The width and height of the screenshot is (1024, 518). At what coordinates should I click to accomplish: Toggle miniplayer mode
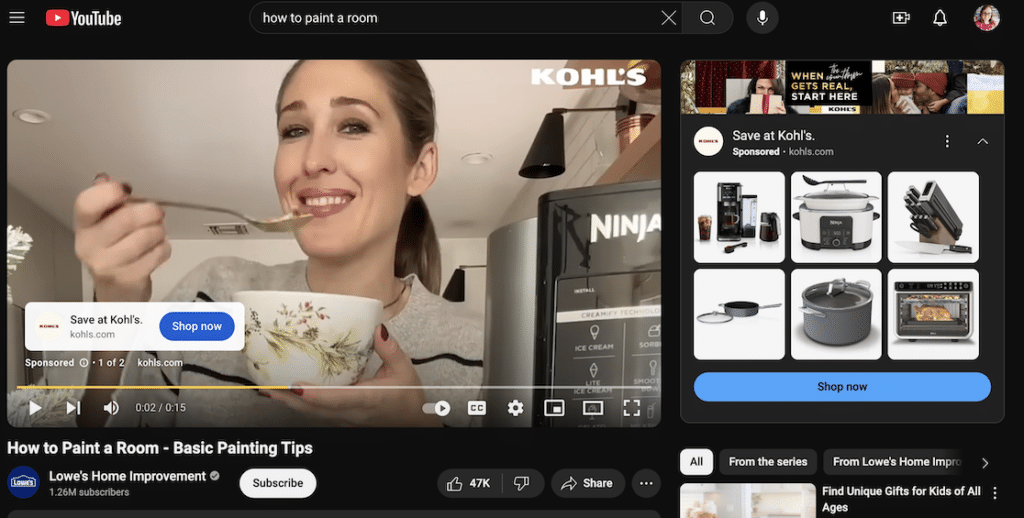(x=554, y=408)
